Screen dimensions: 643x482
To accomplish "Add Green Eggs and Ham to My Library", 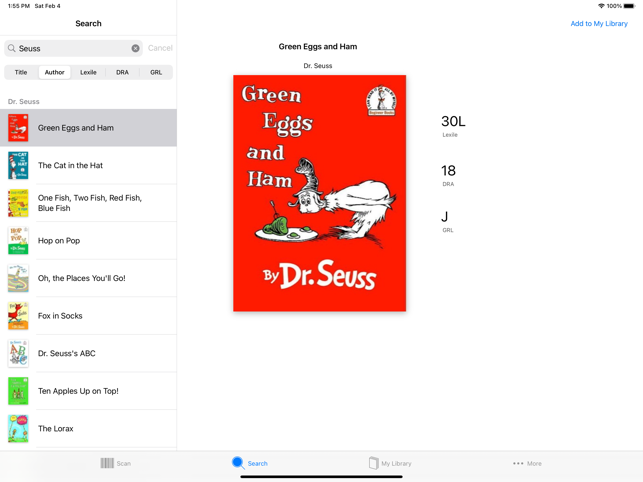I will [599, 24].
